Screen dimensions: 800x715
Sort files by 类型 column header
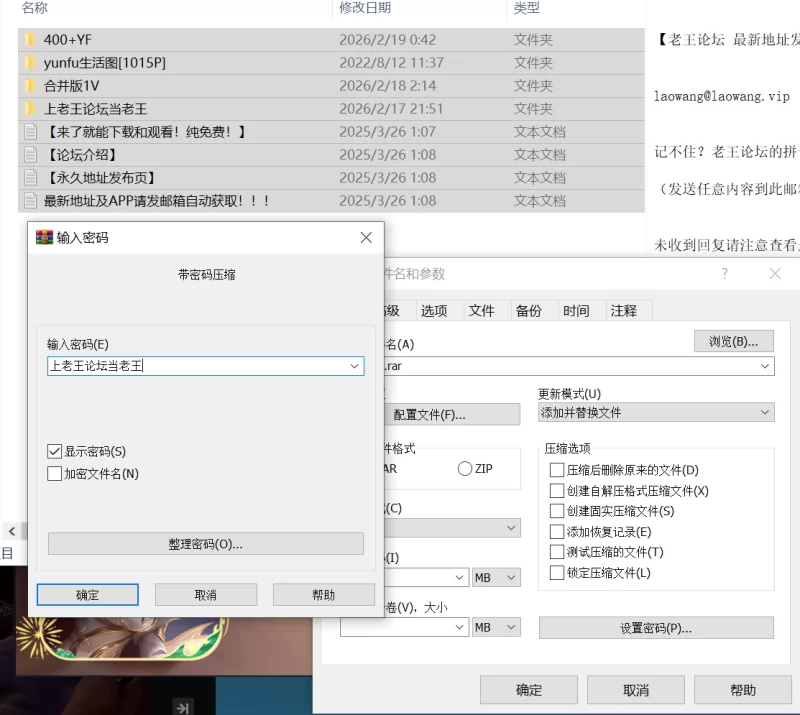pos(526,8)
